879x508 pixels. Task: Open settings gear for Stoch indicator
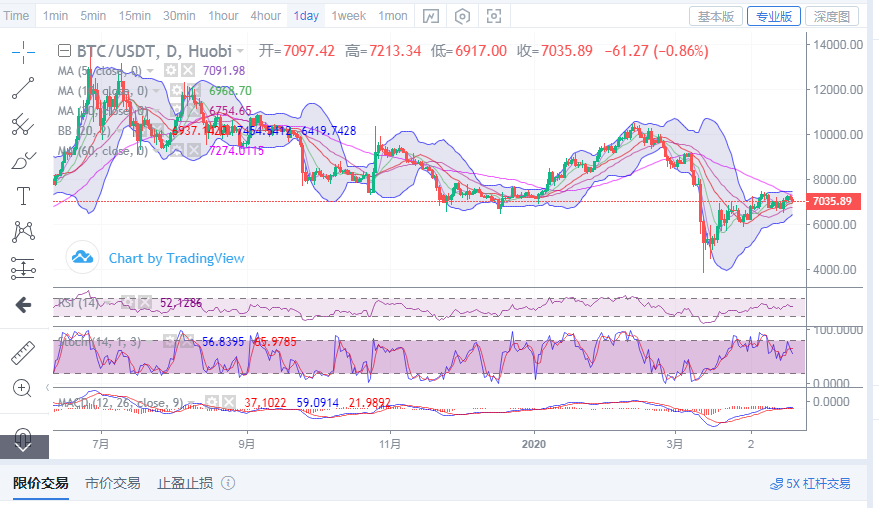[170, 341]
